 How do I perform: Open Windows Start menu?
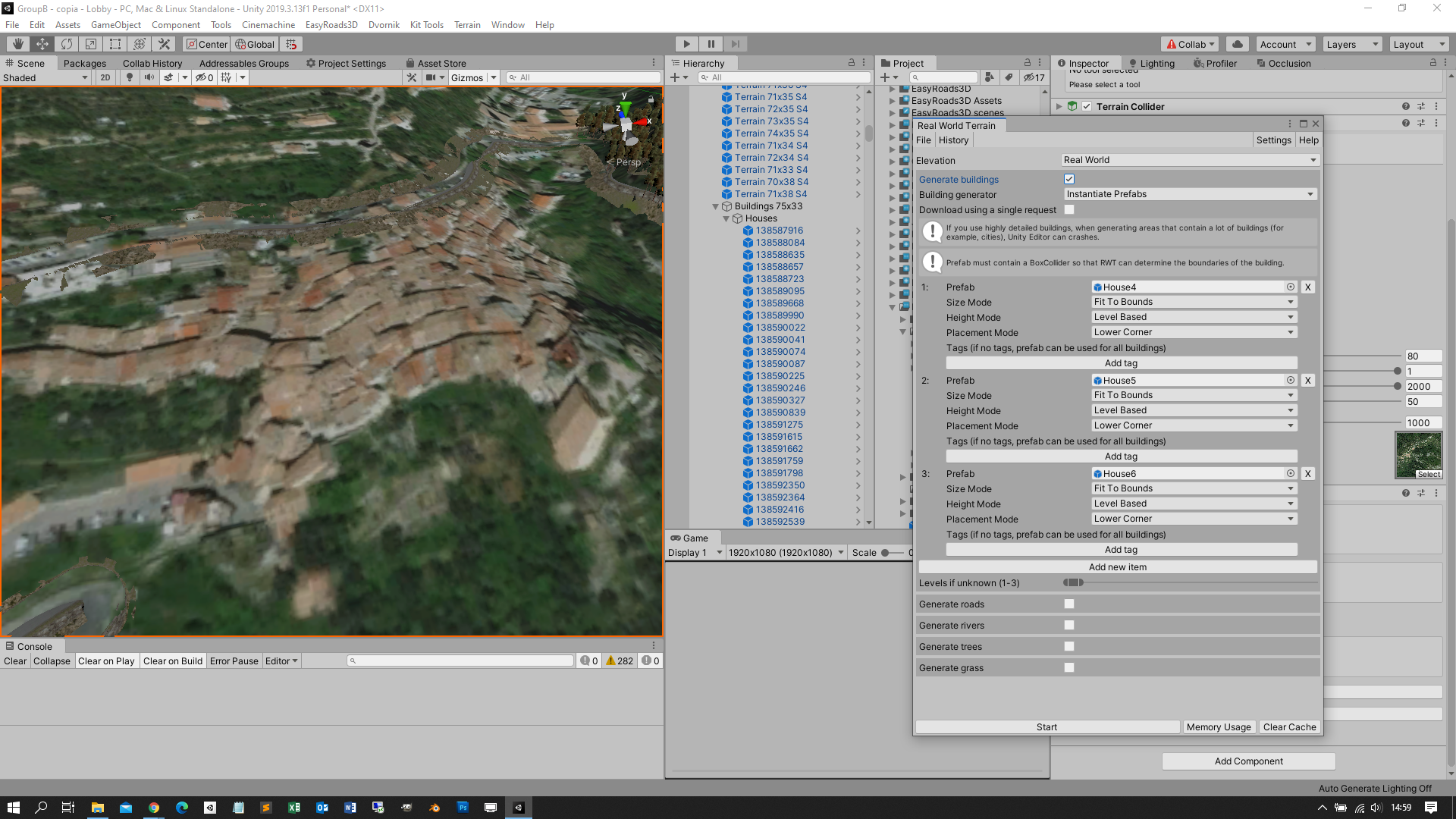(13, 808)
